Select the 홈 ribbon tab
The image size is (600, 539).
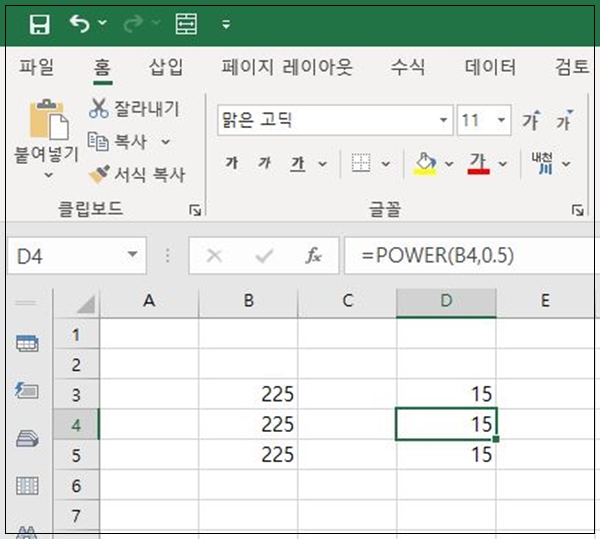click(102, 68)
